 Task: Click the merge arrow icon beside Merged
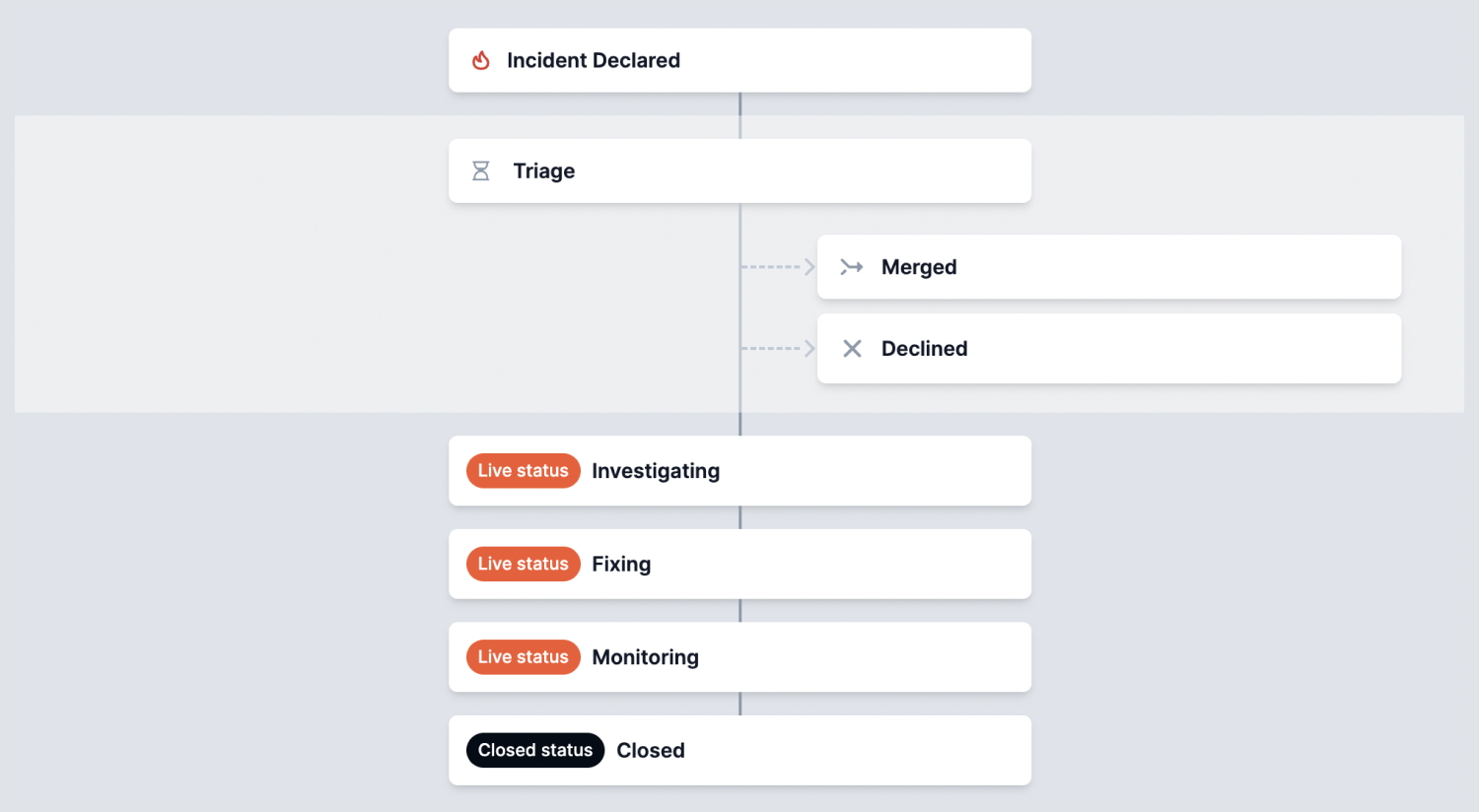852,267
